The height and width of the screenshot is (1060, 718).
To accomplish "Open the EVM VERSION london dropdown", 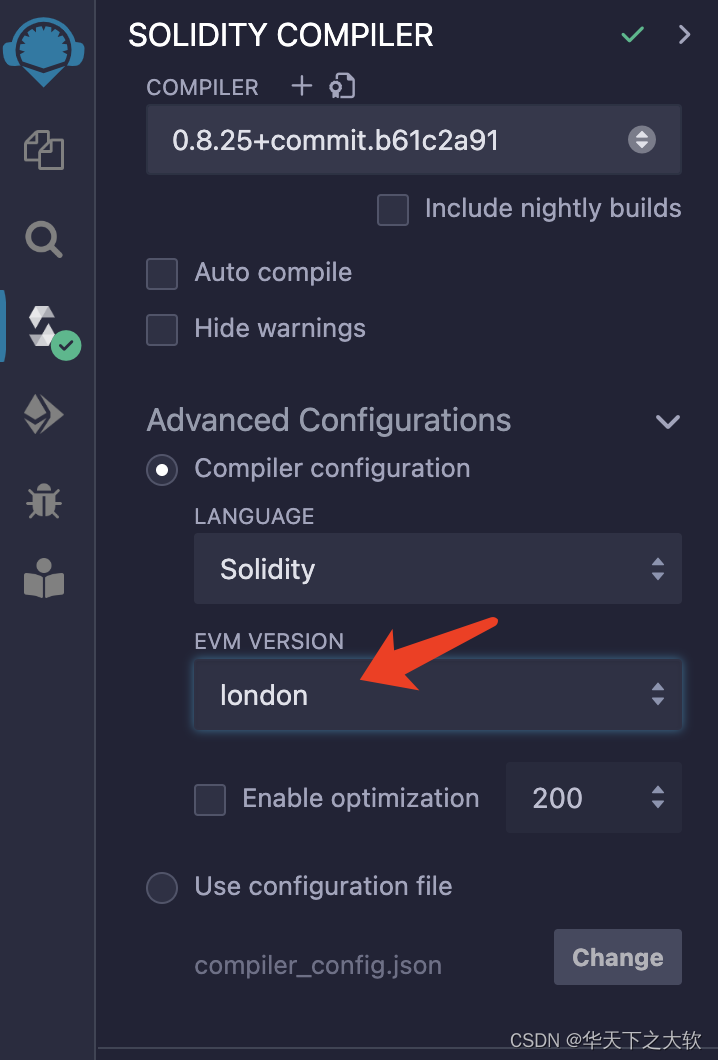I will (438, 695).
